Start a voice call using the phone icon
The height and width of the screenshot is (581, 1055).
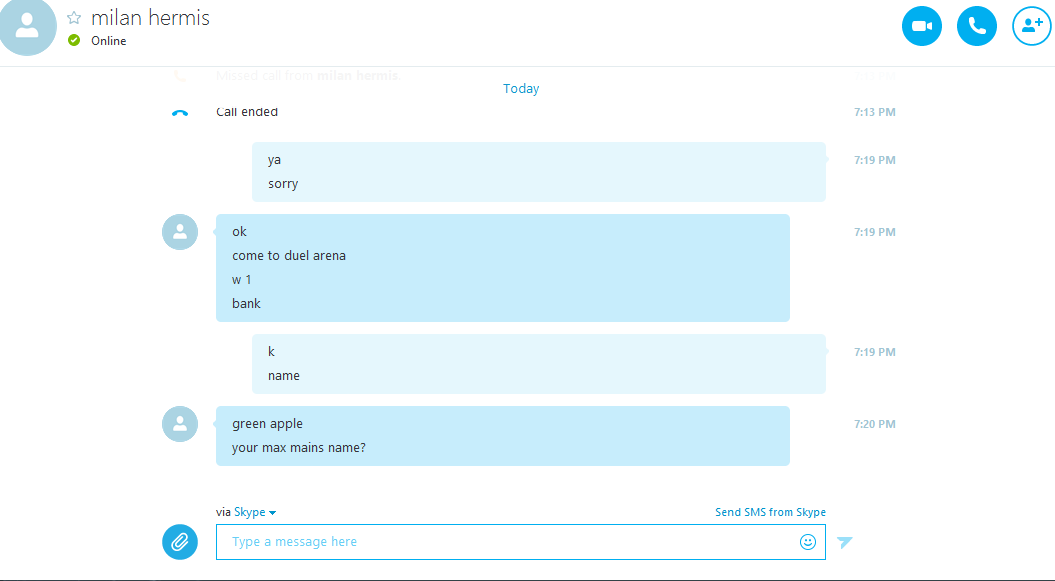[x=977, y=26]
